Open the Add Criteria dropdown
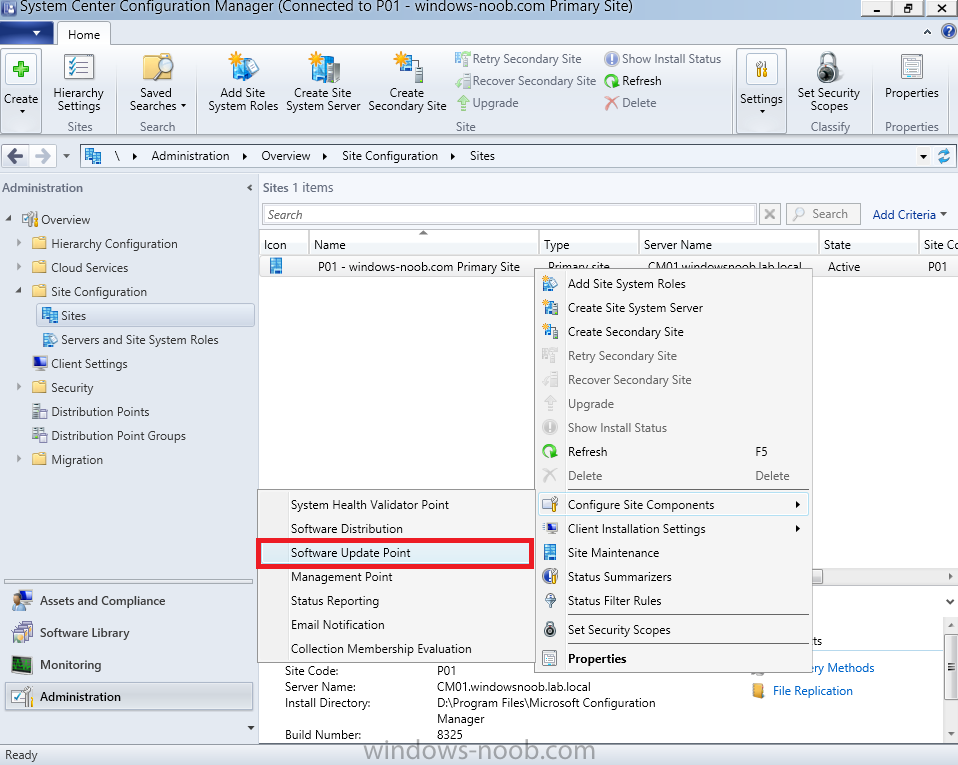This screenshot has width=958, height=765. pos(910,214)
